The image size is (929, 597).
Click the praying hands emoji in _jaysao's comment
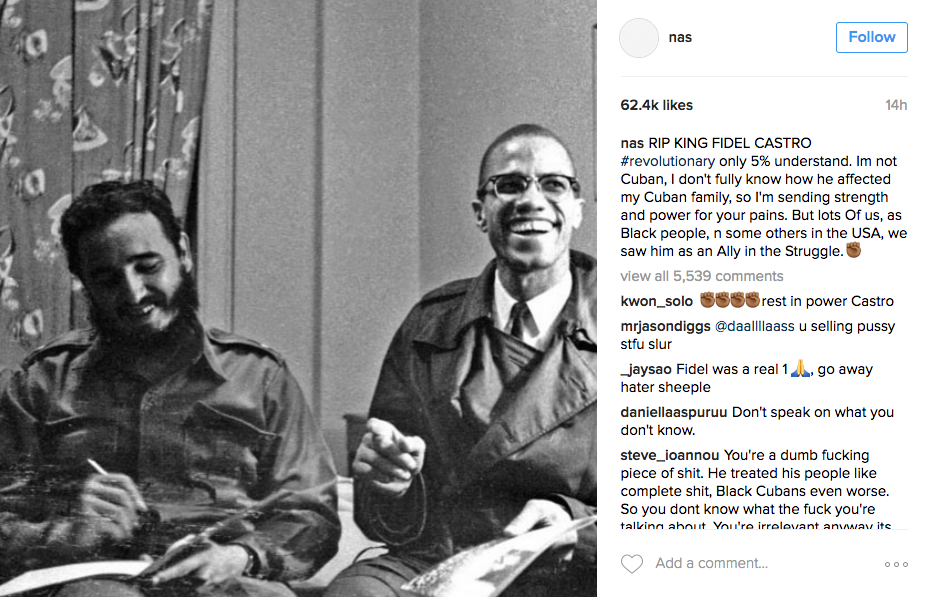pos(800,369)
